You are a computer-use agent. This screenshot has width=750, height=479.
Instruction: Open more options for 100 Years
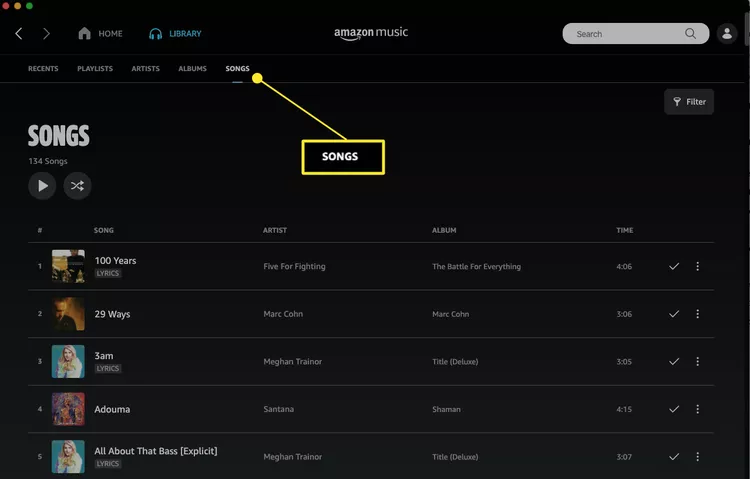697,266
